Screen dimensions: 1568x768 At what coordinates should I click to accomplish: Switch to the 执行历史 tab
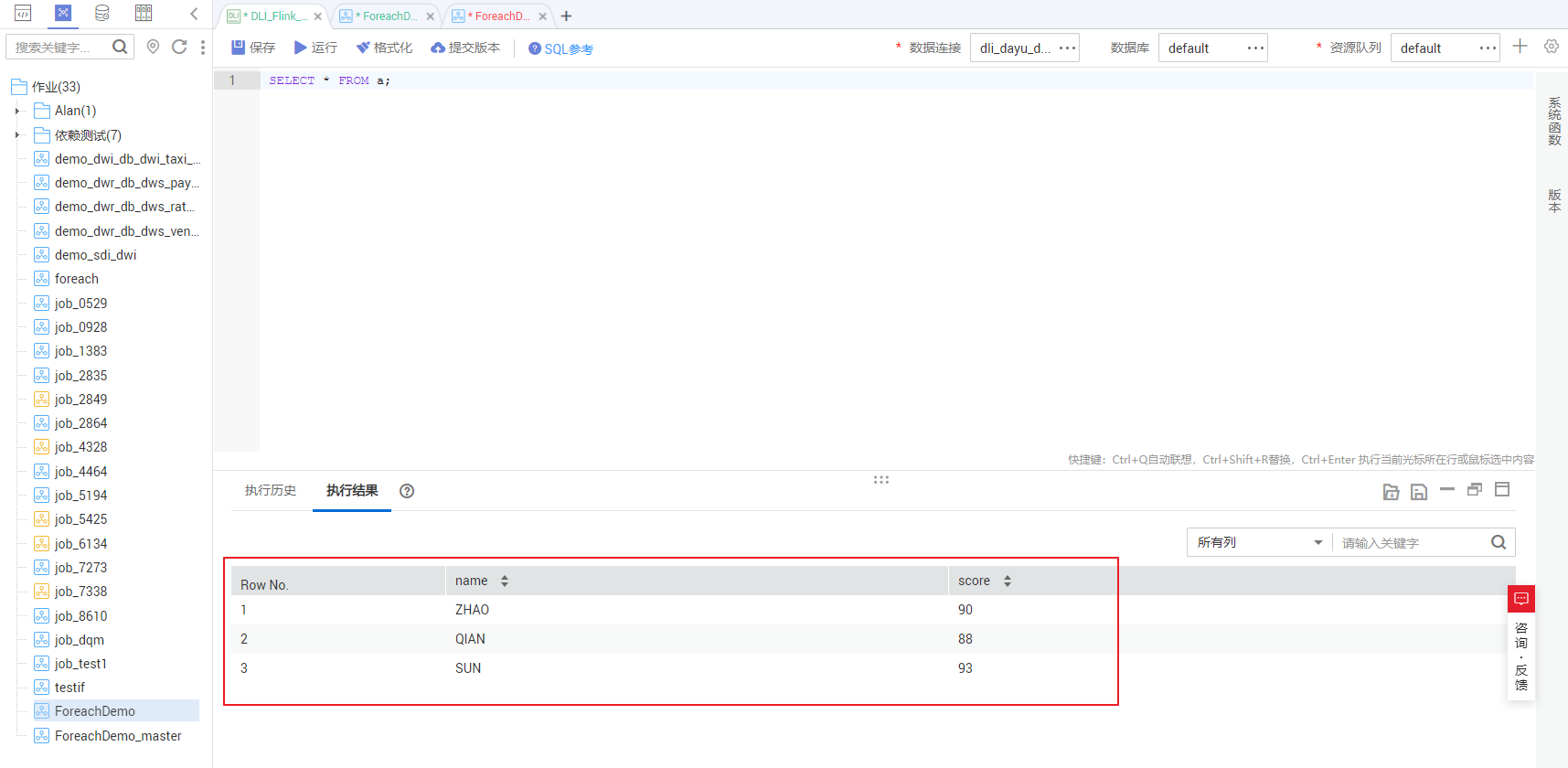pos(271,491)
